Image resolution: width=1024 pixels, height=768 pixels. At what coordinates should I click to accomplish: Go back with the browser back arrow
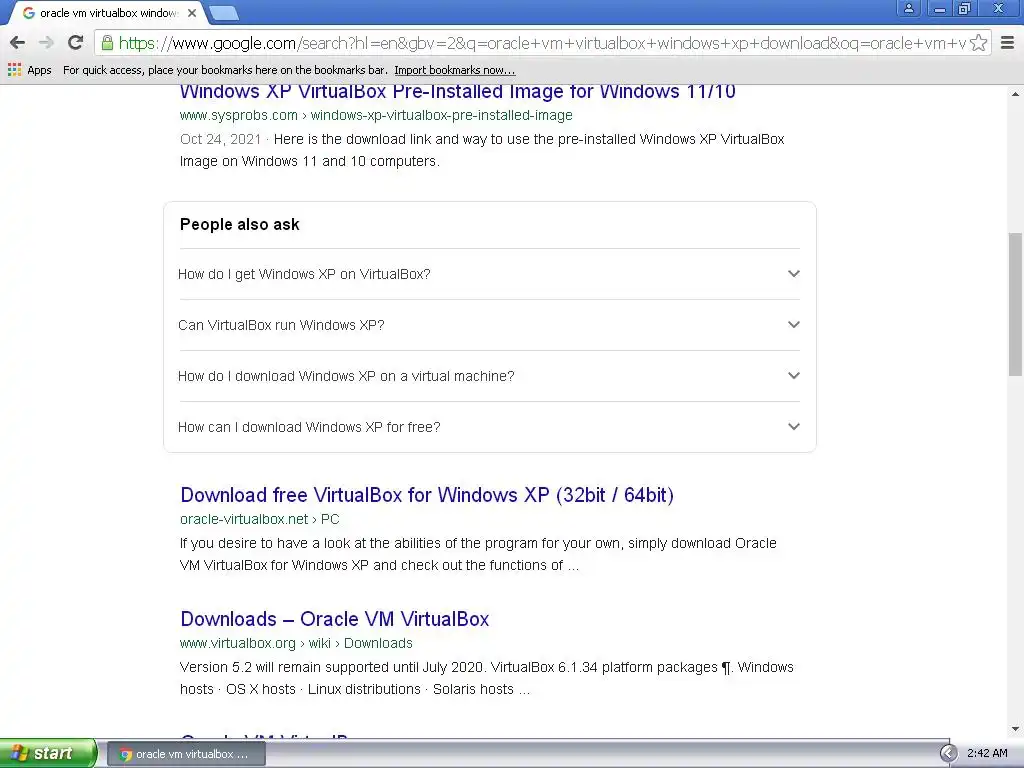pos(18,43)
